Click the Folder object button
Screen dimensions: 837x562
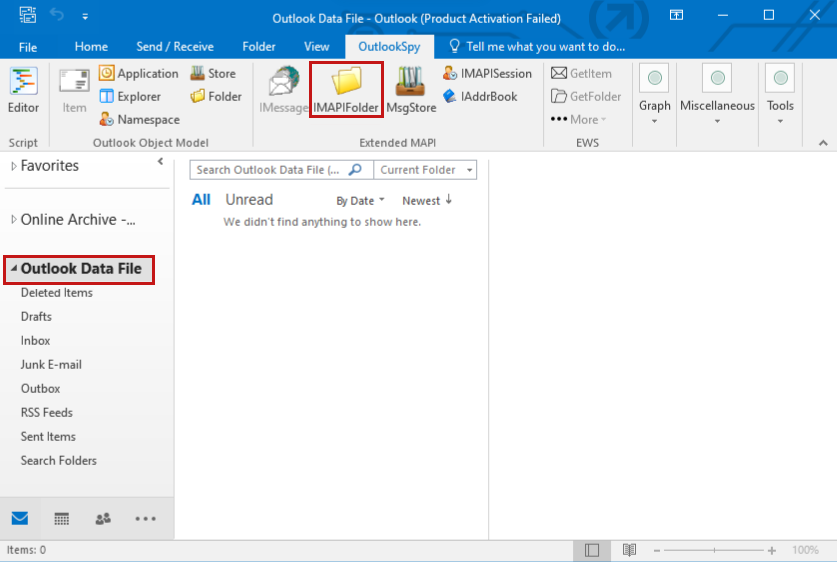point(216,97)
